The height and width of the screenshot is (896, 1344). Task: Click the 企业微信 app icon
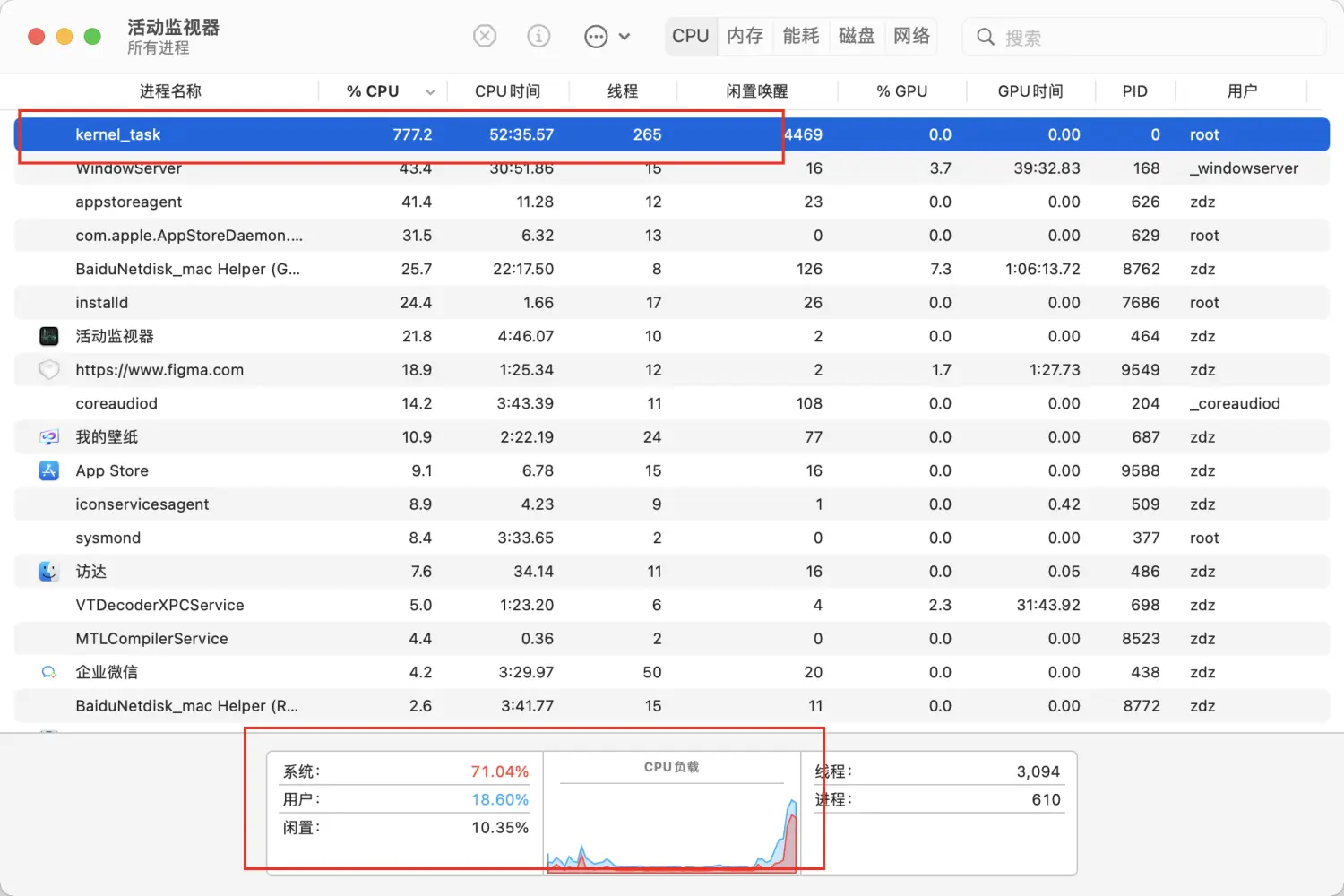point(49,672)
